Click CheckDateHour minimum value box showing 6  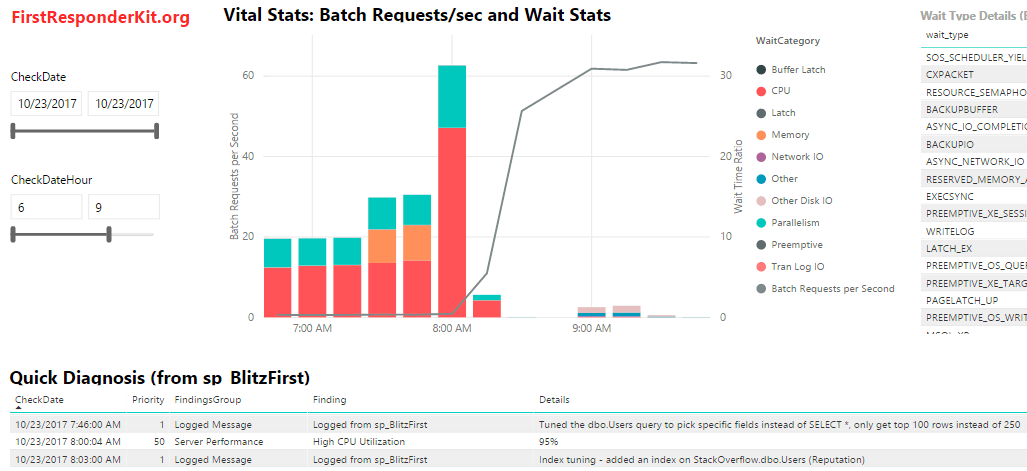(47, 207)
